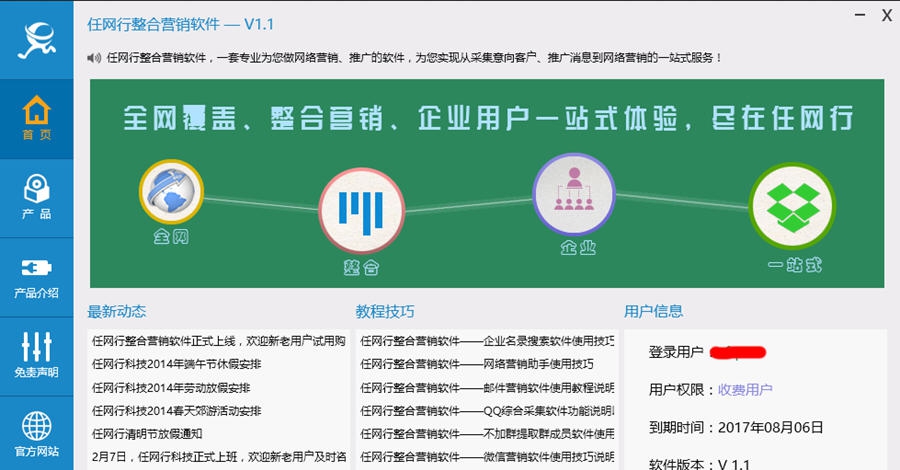Open tutorial: 不加群提取群成员软件使用

coord(487,434)
